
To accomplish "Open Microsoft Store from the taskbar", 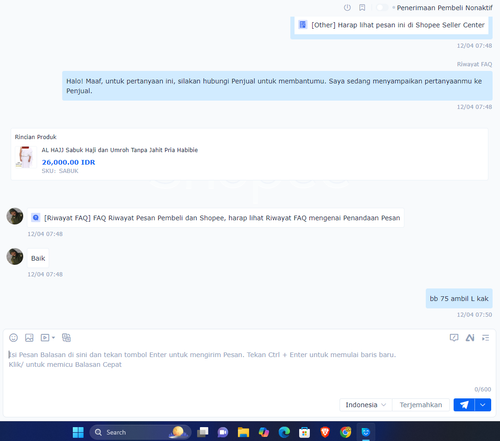I will 305,432.
